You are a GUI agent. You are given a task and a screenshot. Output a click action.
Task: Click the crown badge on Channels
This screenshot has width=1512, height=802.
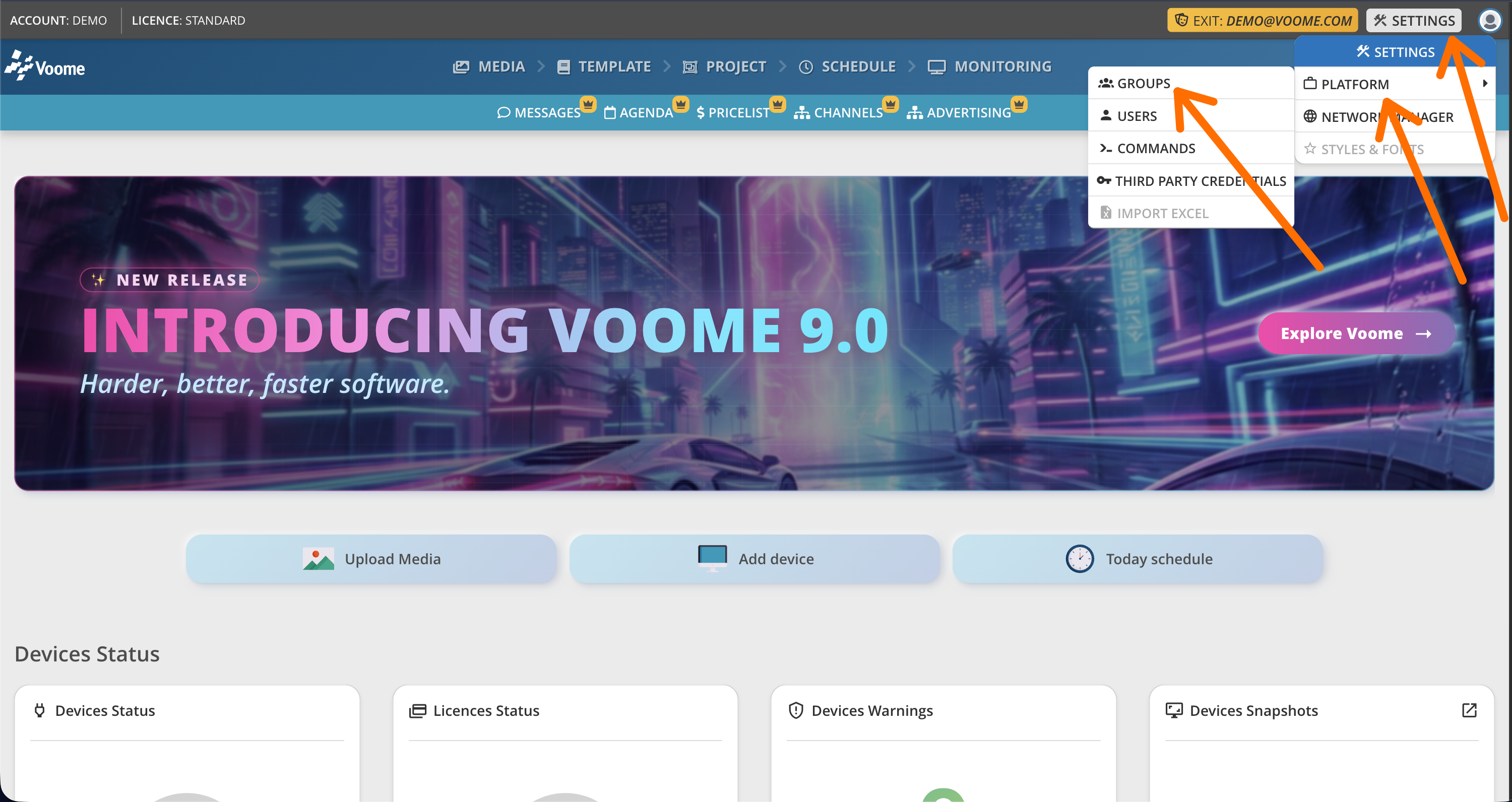[891, 104]
